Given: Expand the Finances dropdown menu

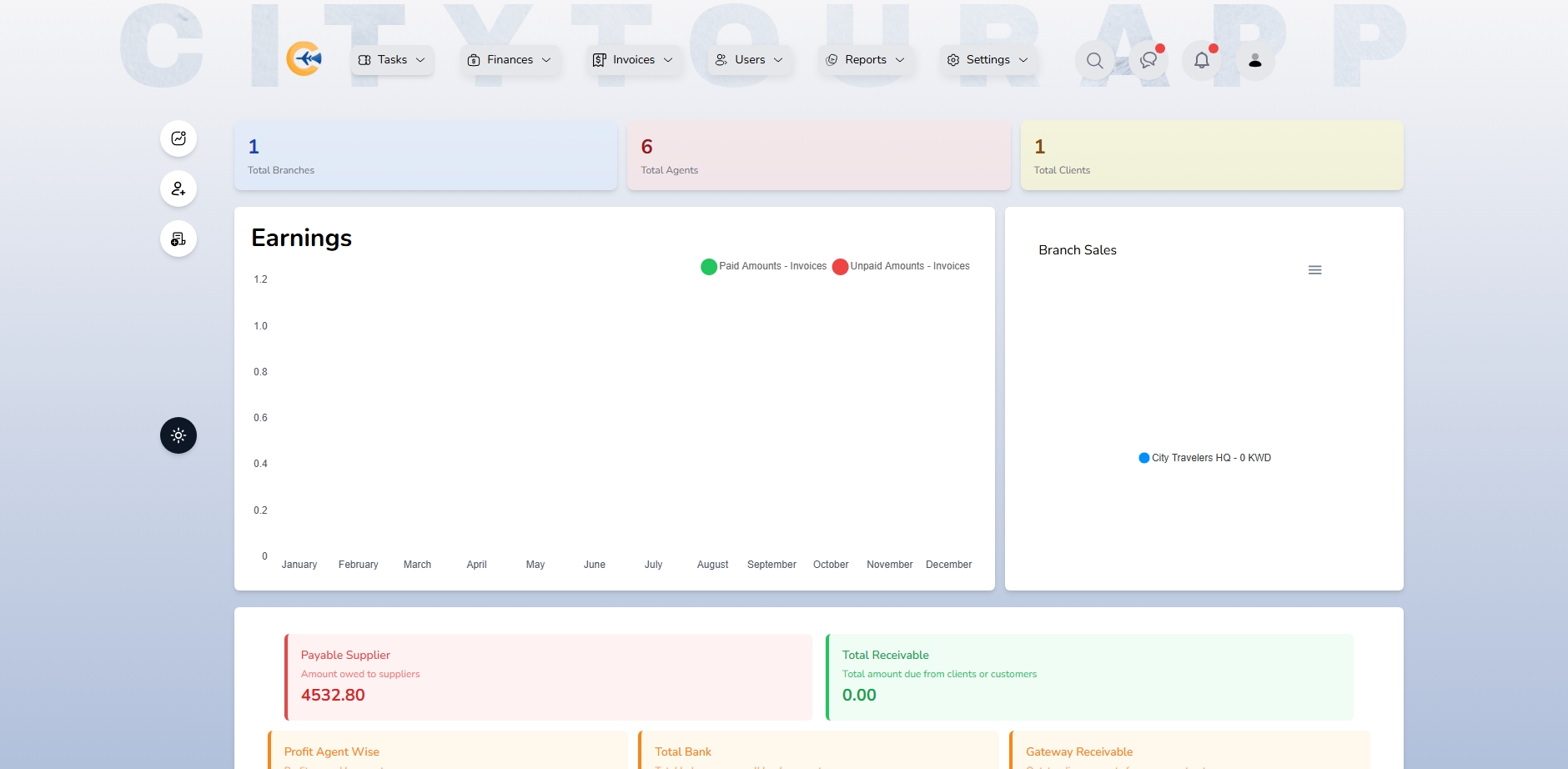Looking at the screenshot, I should pos(510,60).
